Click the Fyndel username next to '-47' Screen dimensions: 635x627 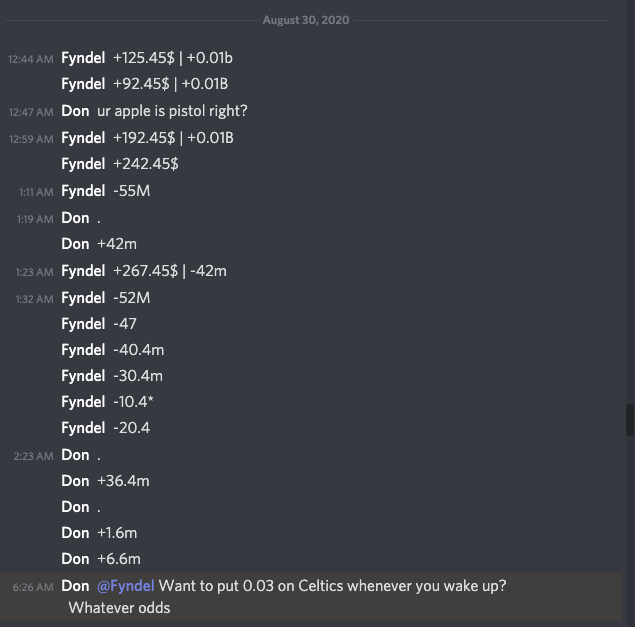83,324
